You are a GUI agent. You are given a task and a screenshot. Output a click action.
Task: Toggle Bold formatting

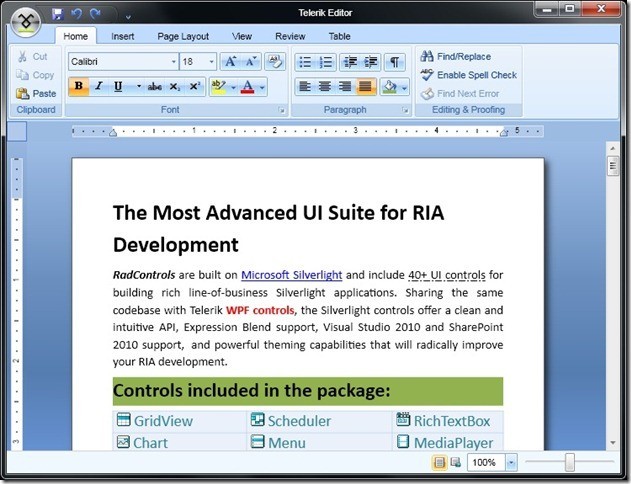point(79,87)
